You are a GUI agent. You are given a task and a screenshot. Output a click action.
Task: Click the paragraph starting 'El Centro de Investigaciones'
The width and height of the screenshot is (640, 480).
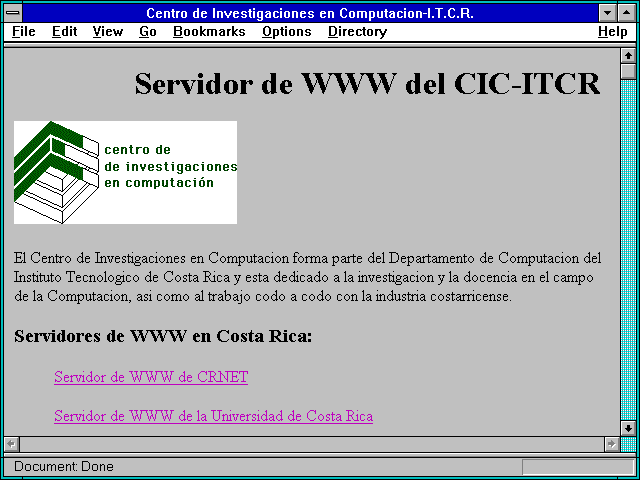tap(307, 277)
